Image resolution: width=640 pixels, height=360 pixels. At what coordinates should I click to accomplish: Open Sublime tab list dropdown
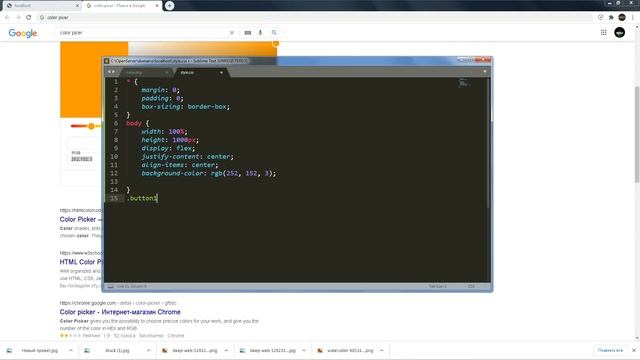pos(484,71)
